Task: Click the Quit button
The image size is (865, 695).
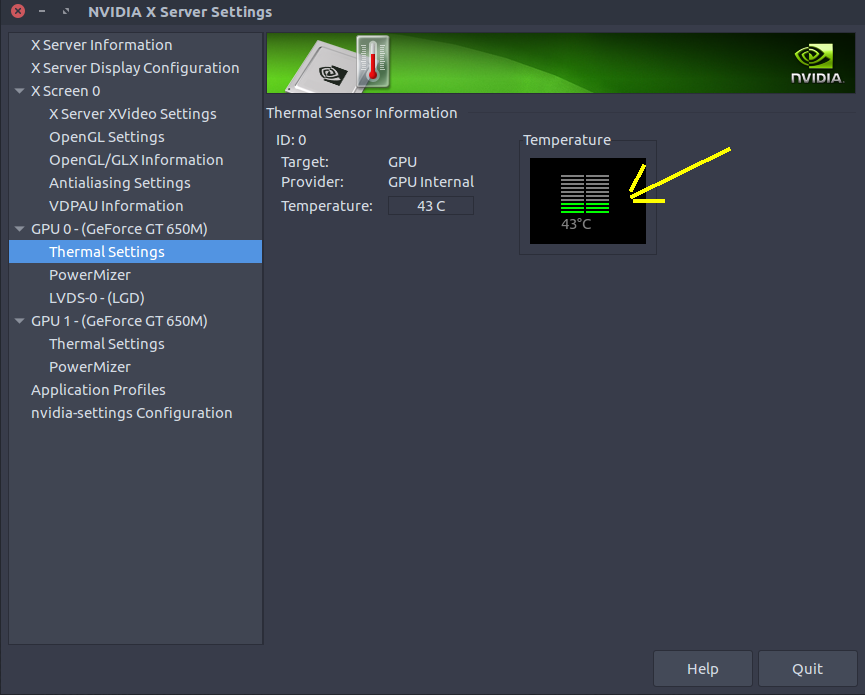Action: pos(808,669)
